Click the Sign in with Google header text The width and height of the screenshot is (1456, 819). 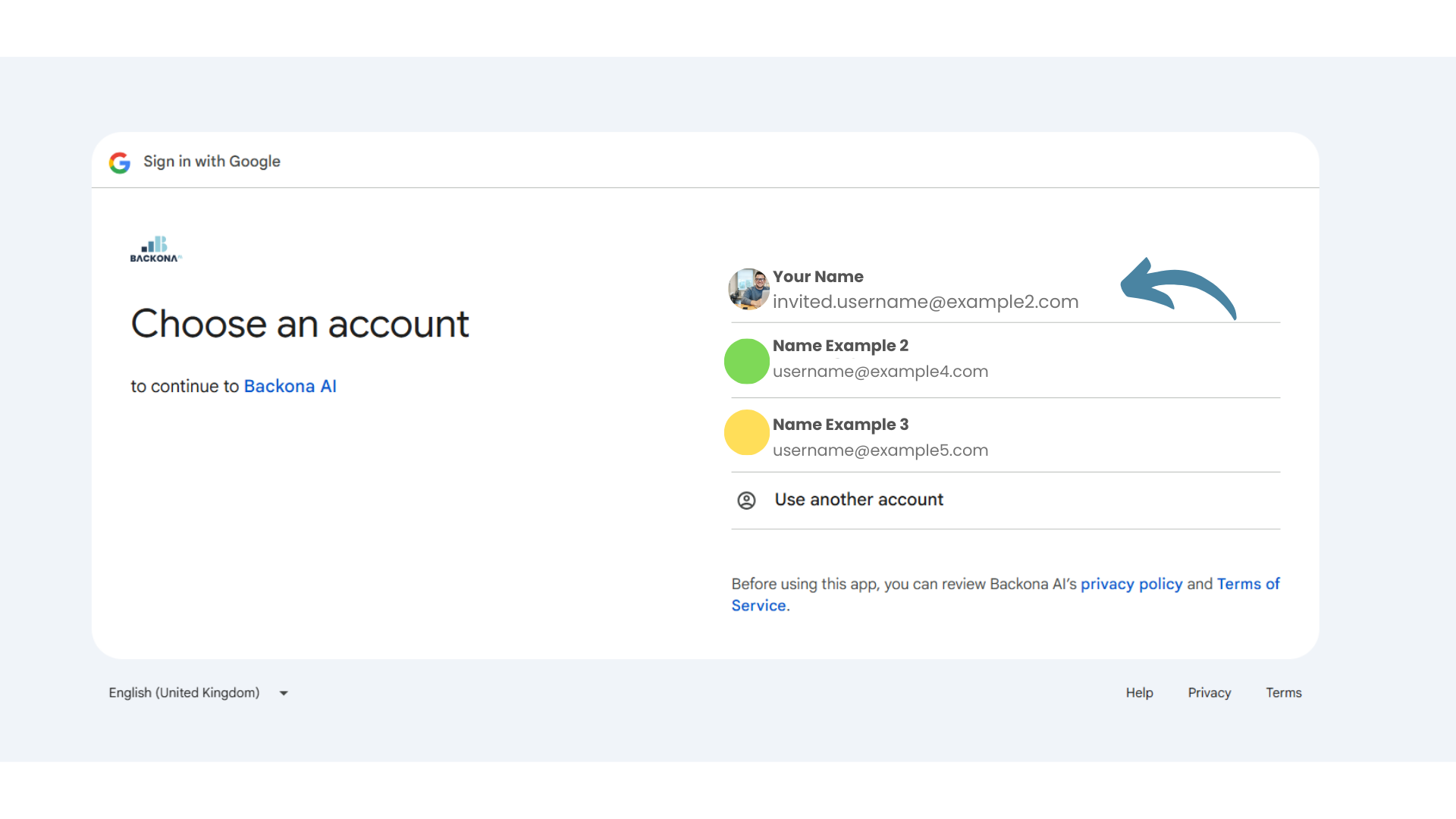point(212,162)
